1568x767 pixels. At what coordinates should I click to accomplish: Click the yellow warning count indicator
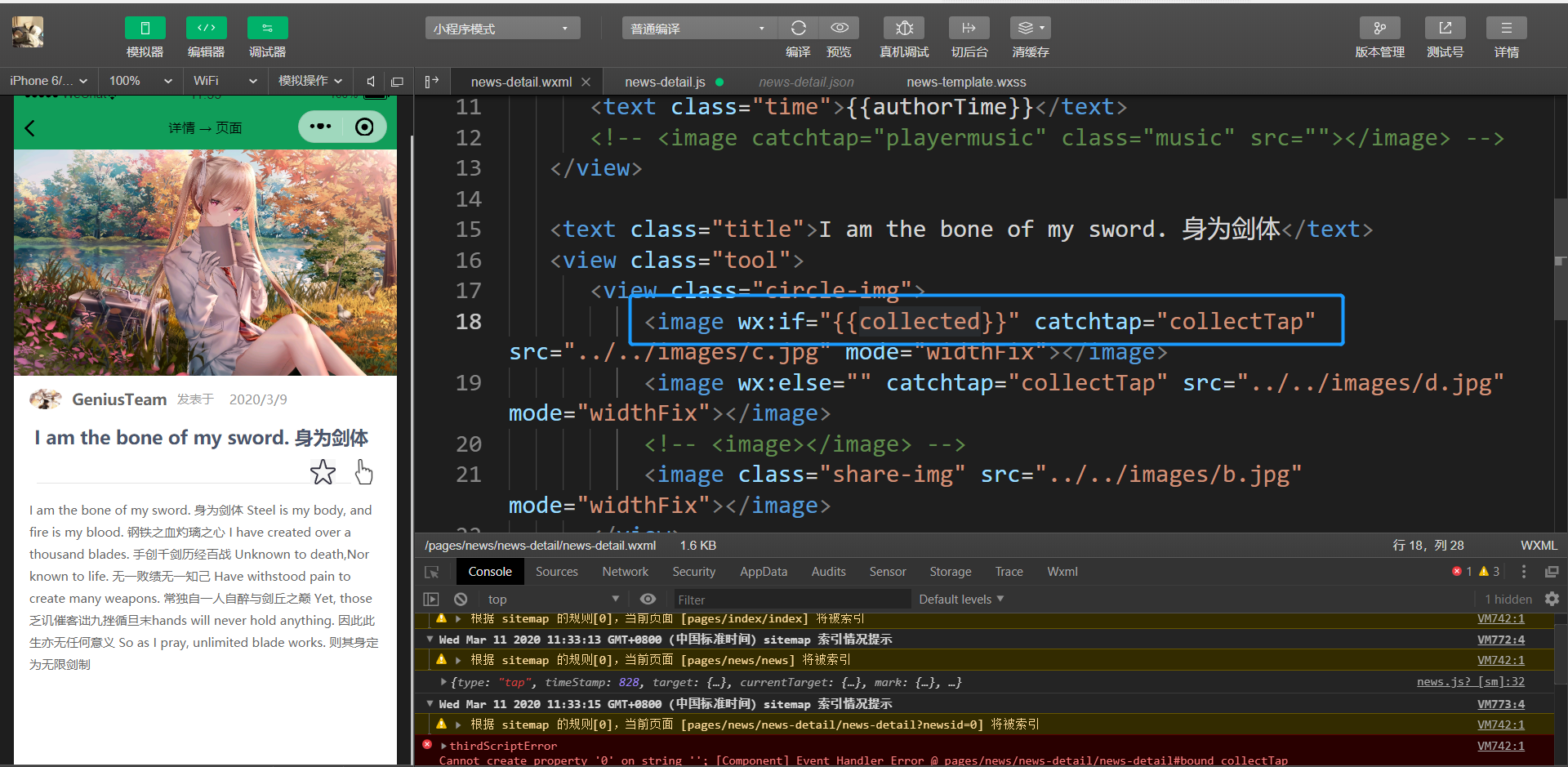[x=1490, y=572]
